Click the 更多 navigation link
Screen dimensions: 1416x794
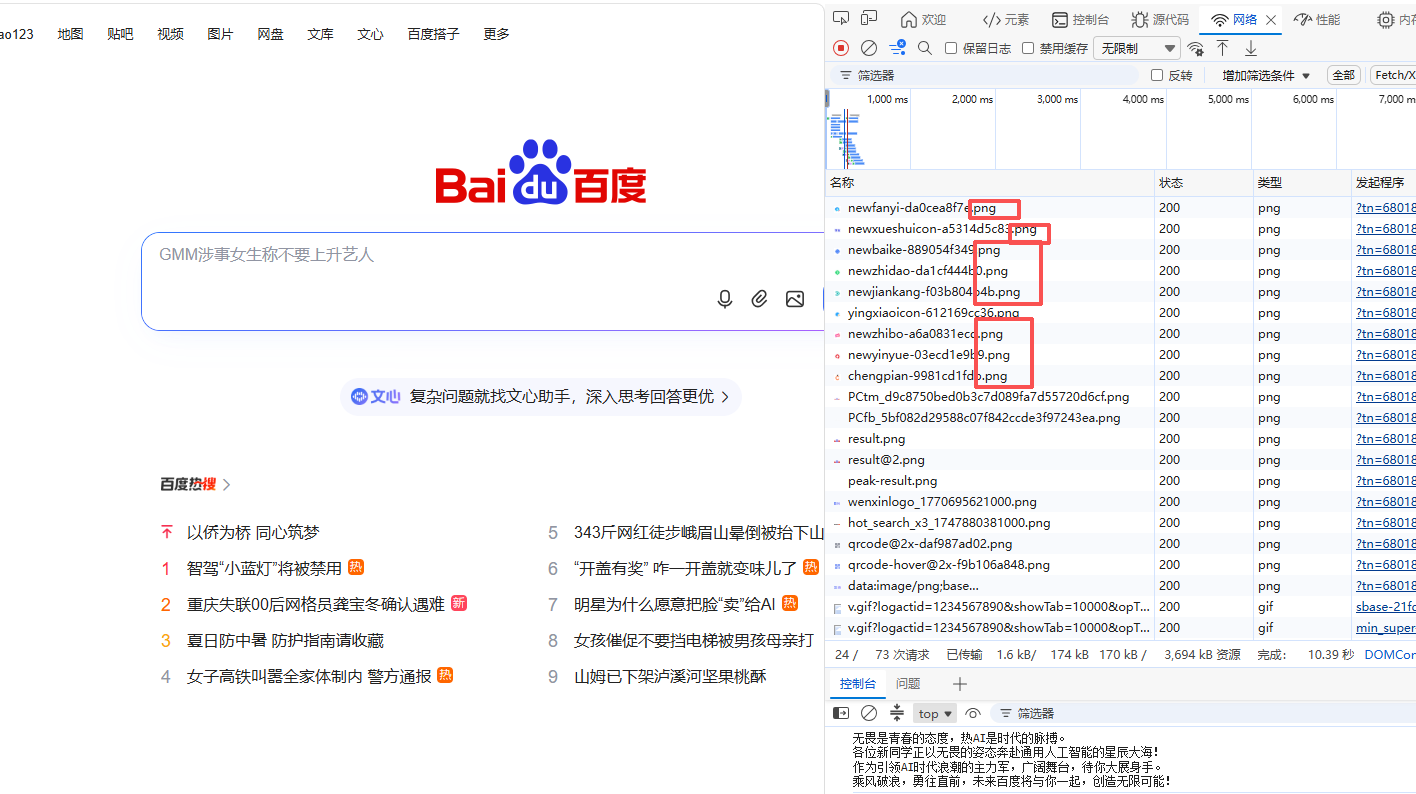click(x=496, y=34)
